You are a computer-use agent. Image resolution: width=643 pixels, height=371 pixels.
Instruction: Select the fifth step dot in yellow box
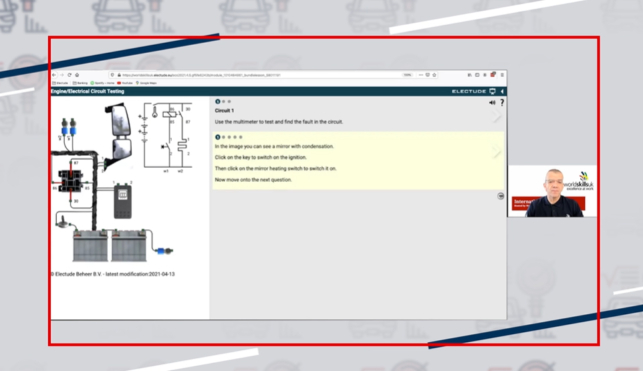(241, 137)
